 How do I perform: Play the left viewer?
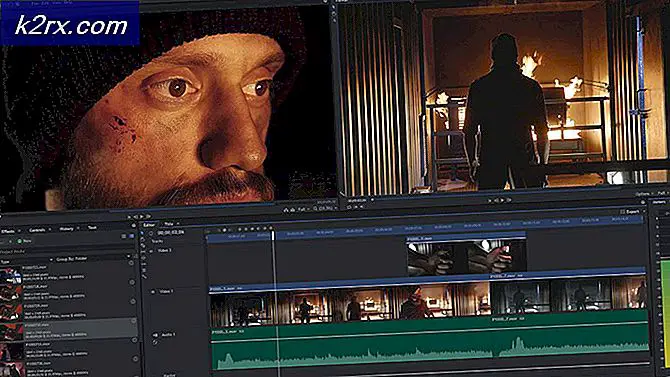coord(141,217)
